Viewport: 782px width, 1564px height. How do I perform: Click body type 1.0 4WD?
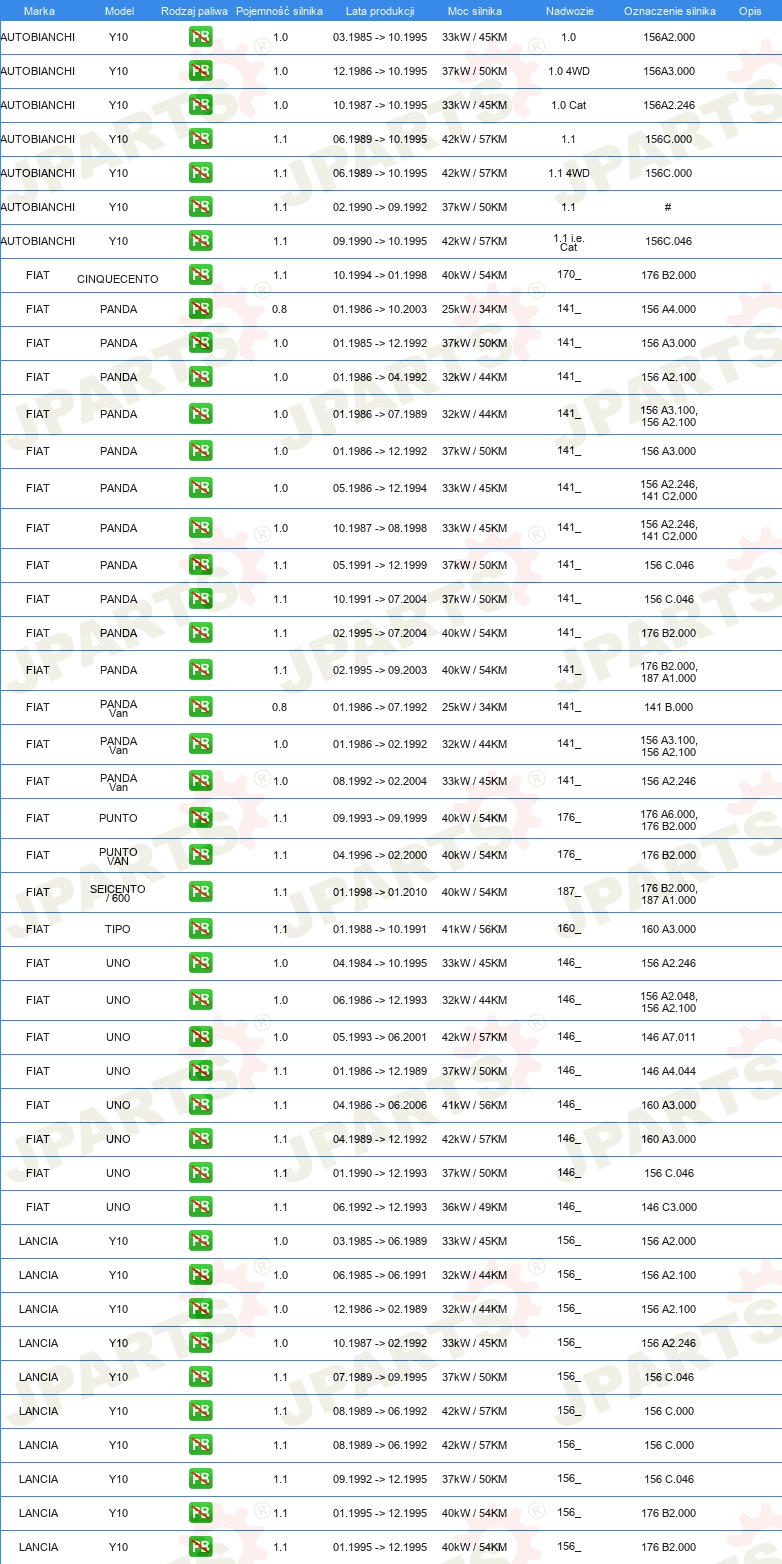click(569, 71)
